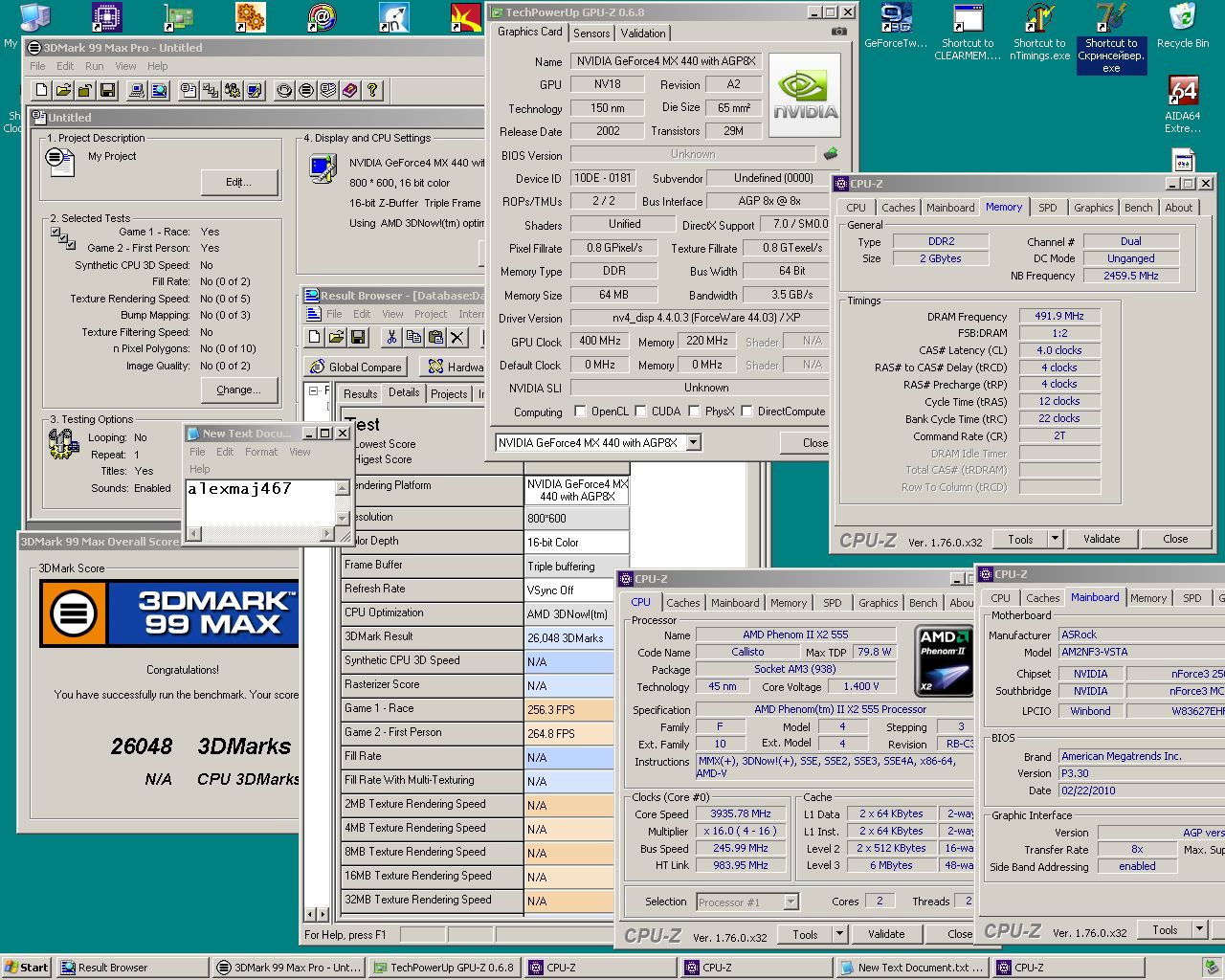Viewport: 1225px width, 980px height.
Task: Switch to the Validation tab in GPU-Z
Action: 643,33
